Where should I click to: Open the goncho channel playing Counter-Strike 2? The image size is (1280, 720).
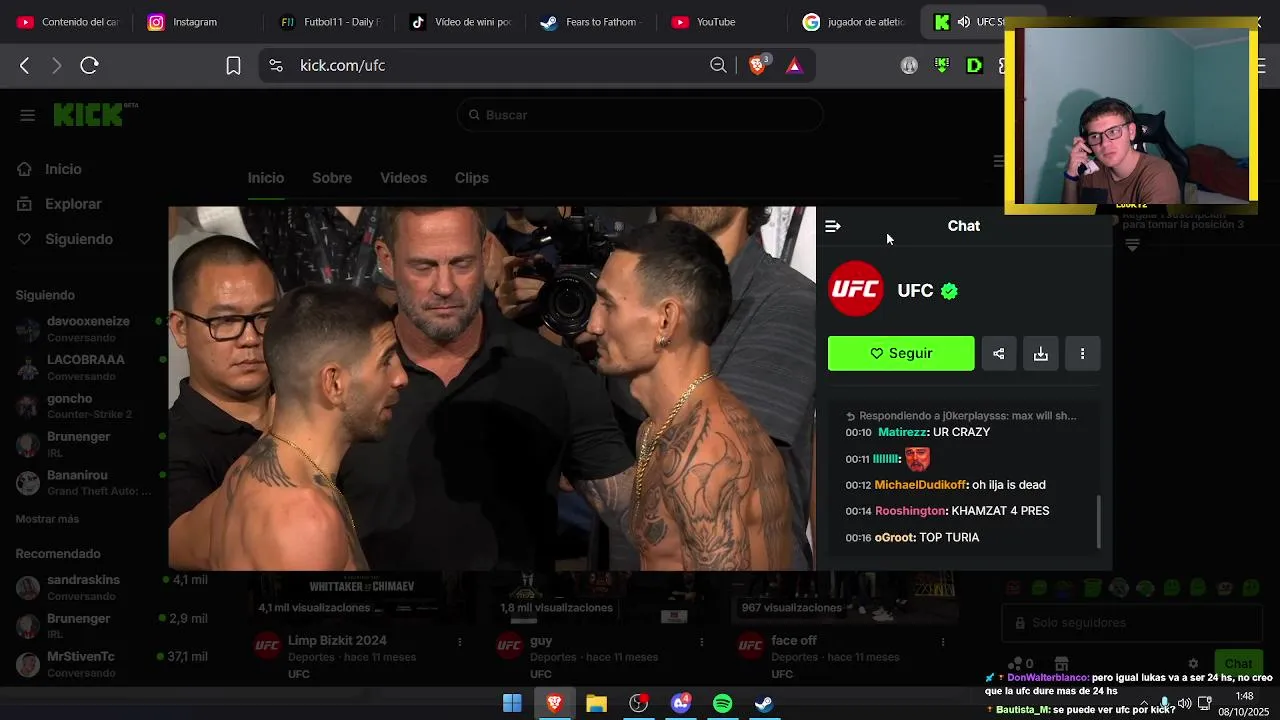coord(86,406)
